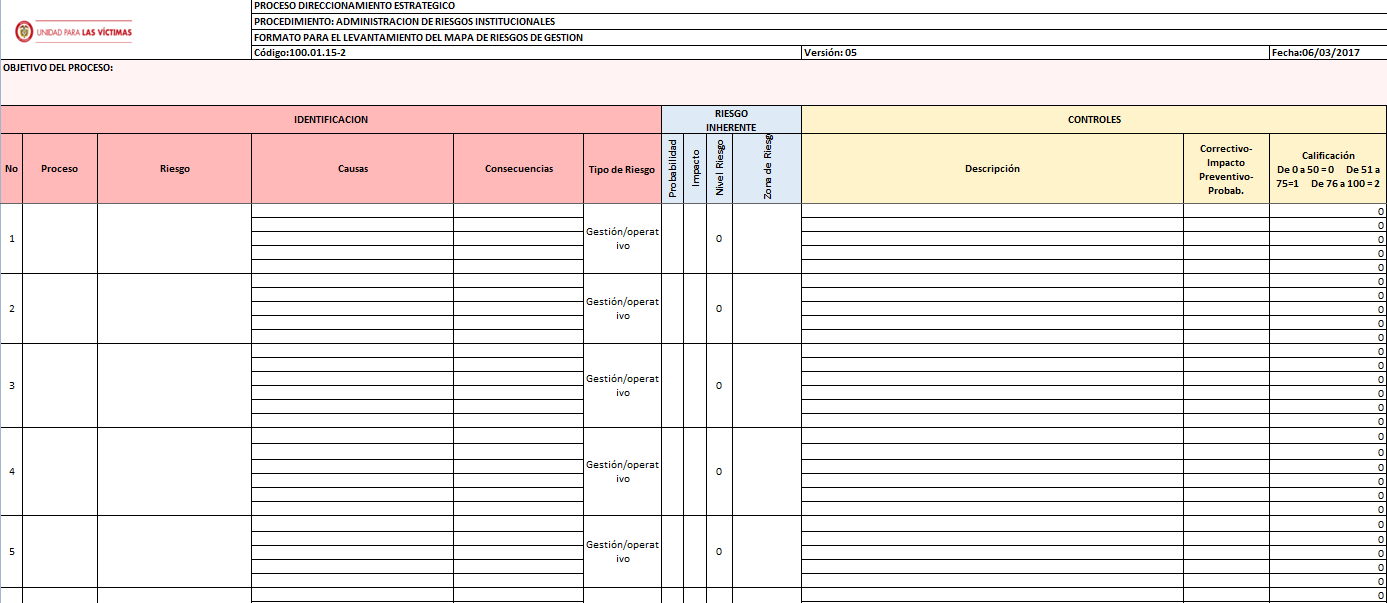This screenshot has width=1387, height=603.
Task: Click the FORMATO PARA EL LEVANTAMIENTO title cell
Action: click(x=819, y=37)
